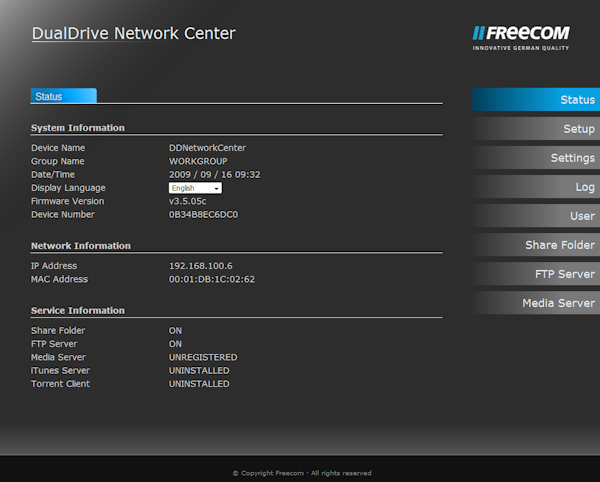Click the Service Information heading
Image resolution: width=600 pixels, height=482 pixels.
pyautogui.click(x=78, y=311)
